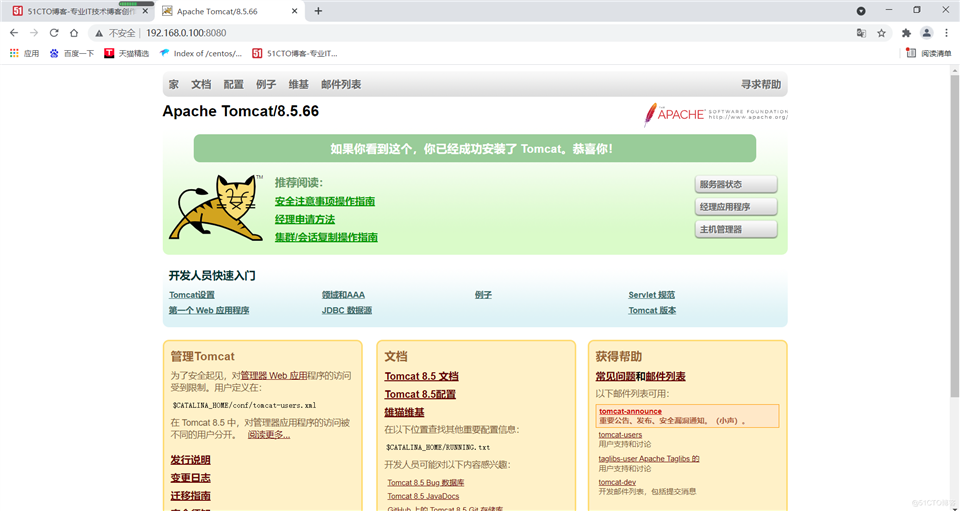This screenshot has height=511, width=960.
Task: Open Tomcat 版本 link
Action: [x=652, y=310]
